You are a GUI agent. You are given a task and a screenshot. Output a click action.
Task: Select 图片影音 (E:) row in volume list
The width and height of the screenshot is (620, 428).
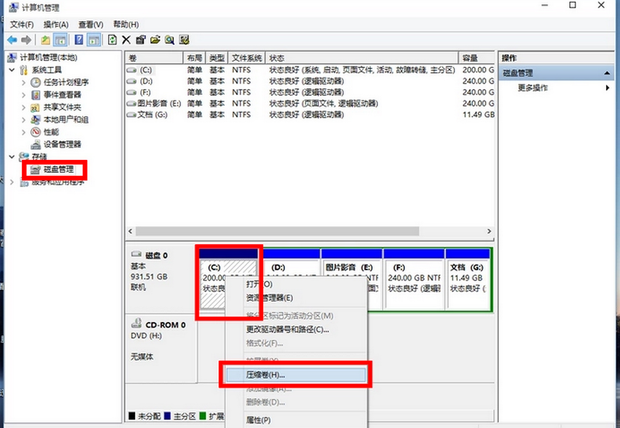coord(310,104)
